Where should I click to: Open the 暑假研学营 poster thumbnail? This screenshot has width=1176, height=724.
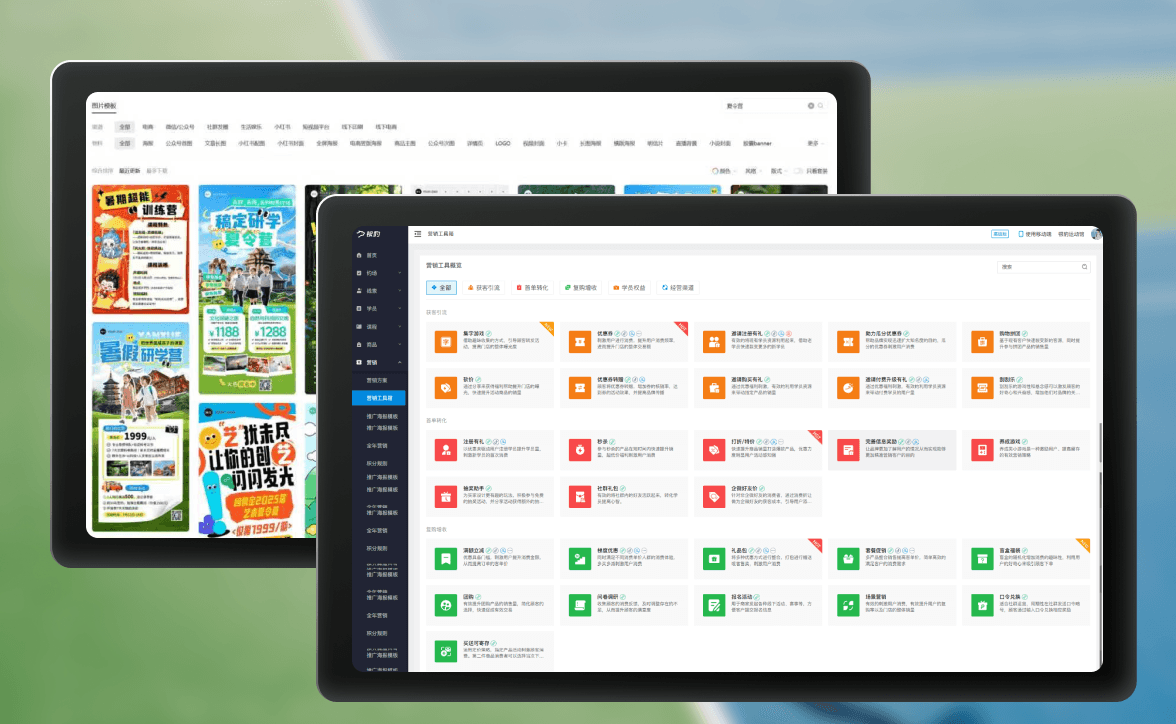coord(140,427)
